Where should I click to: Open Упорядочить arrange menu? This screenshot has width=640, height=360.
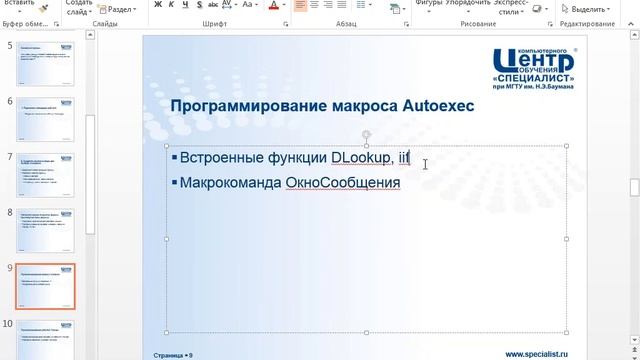pos(468,7)
